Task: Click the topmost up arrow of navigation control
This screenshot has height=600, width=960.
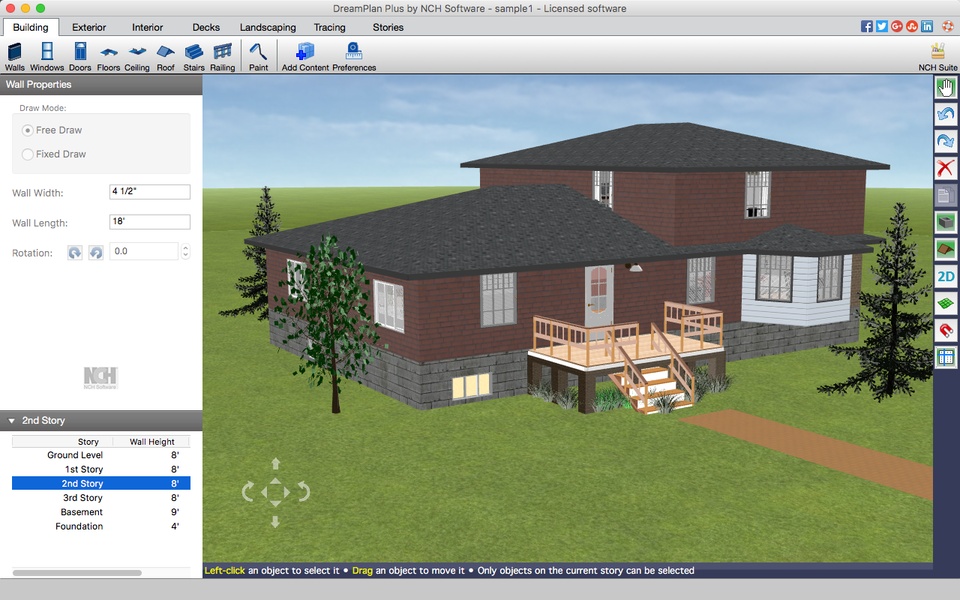Action: click(x=276, y=463)
